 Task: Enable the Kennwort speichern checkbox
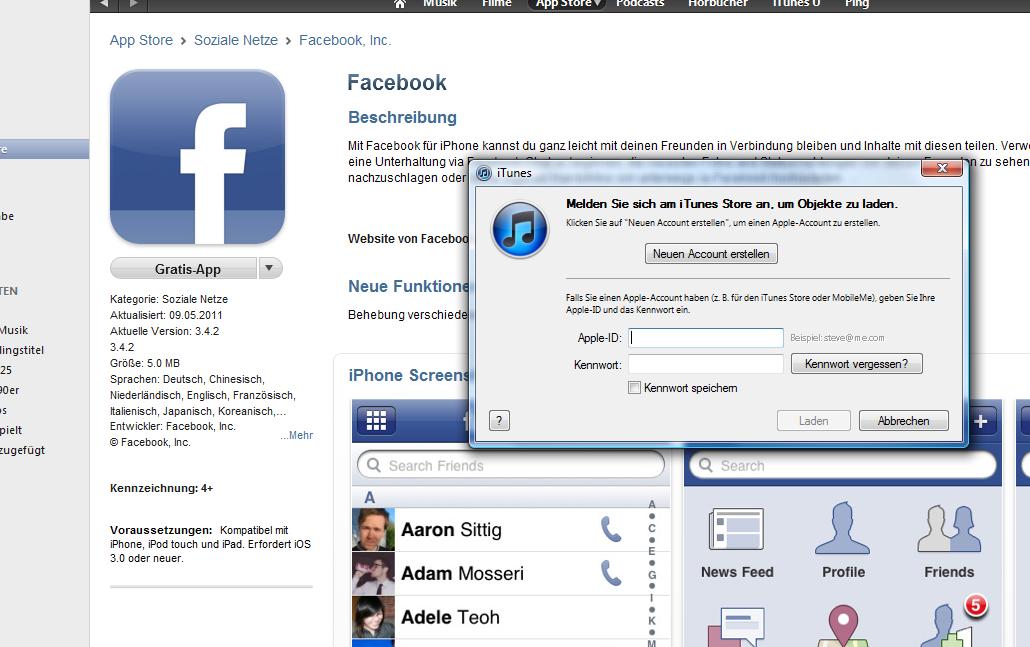634,388
